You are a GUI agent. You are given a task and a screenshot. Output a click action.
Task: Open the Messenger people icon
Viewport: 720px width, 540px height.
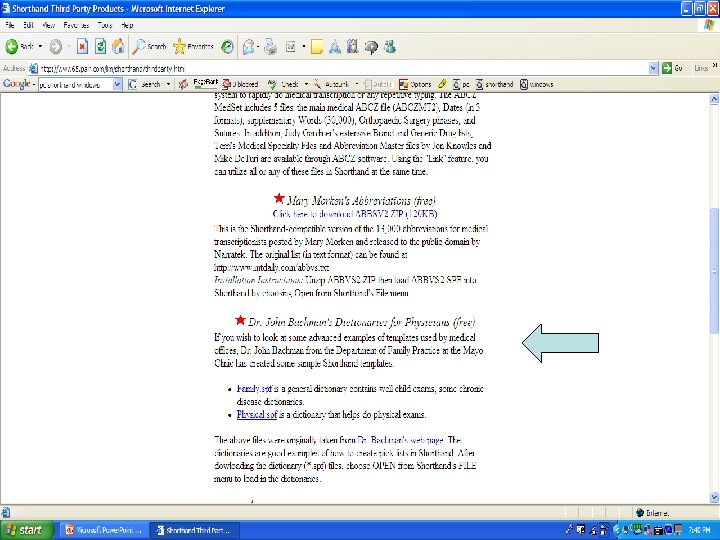coord(390,46)
